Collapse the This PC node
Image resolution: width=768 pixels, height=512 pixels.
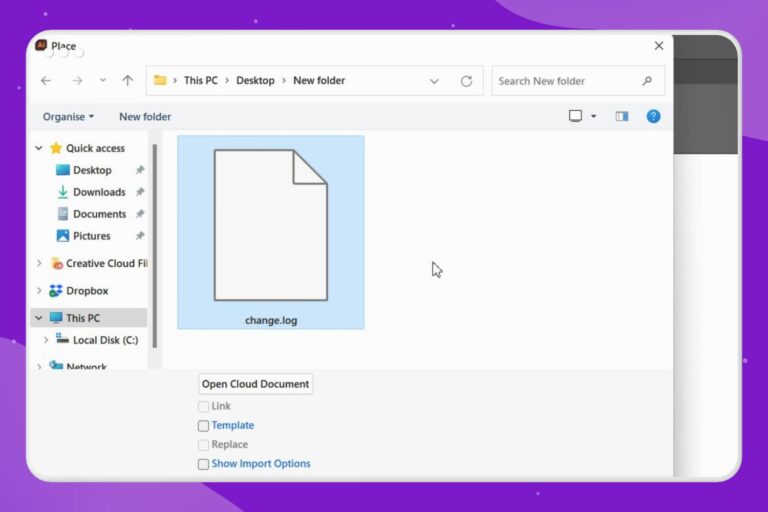coord(39,318)
